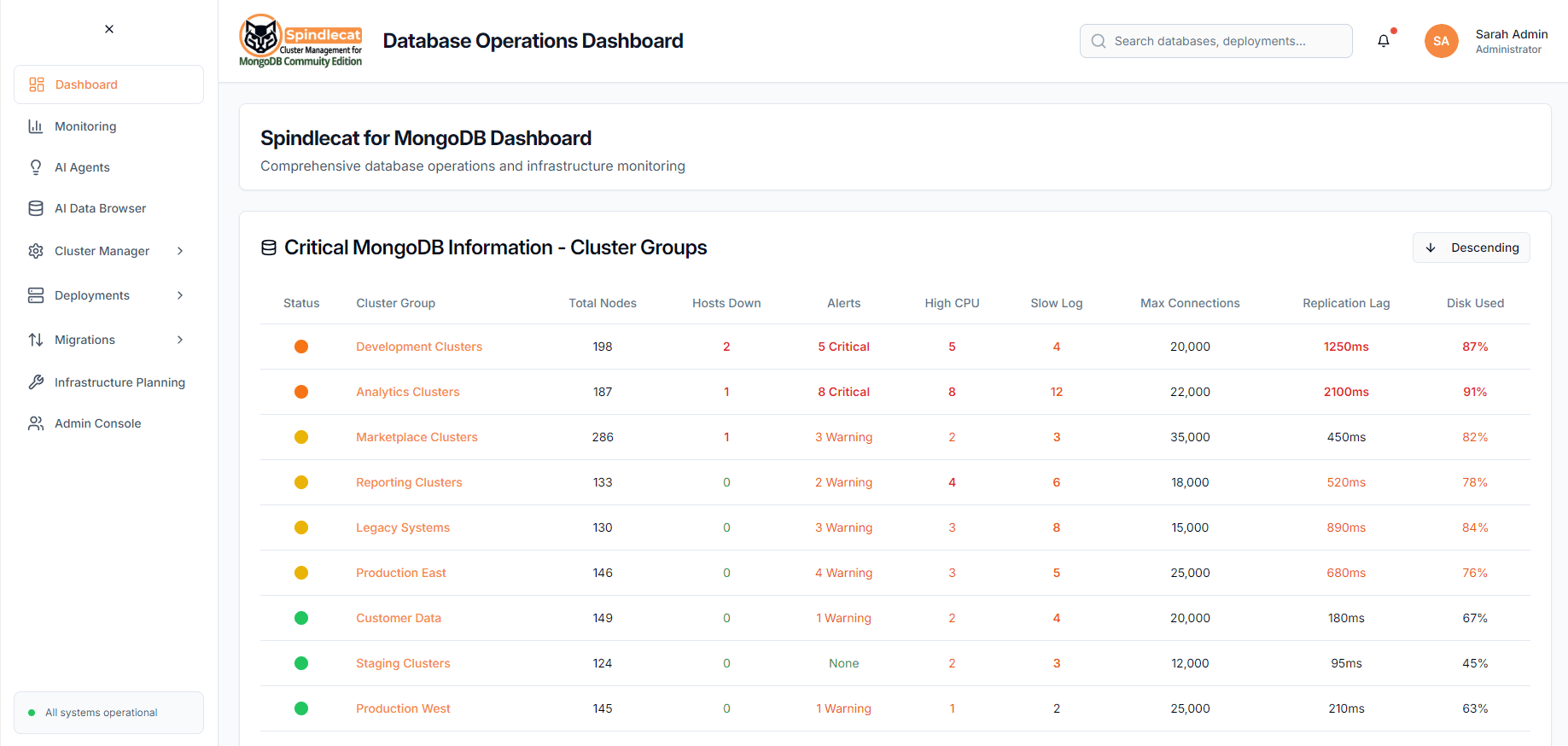Click the Dashboard grid icon in sidebar
This screenshot has width=1568, height=746.
point(37,85)
